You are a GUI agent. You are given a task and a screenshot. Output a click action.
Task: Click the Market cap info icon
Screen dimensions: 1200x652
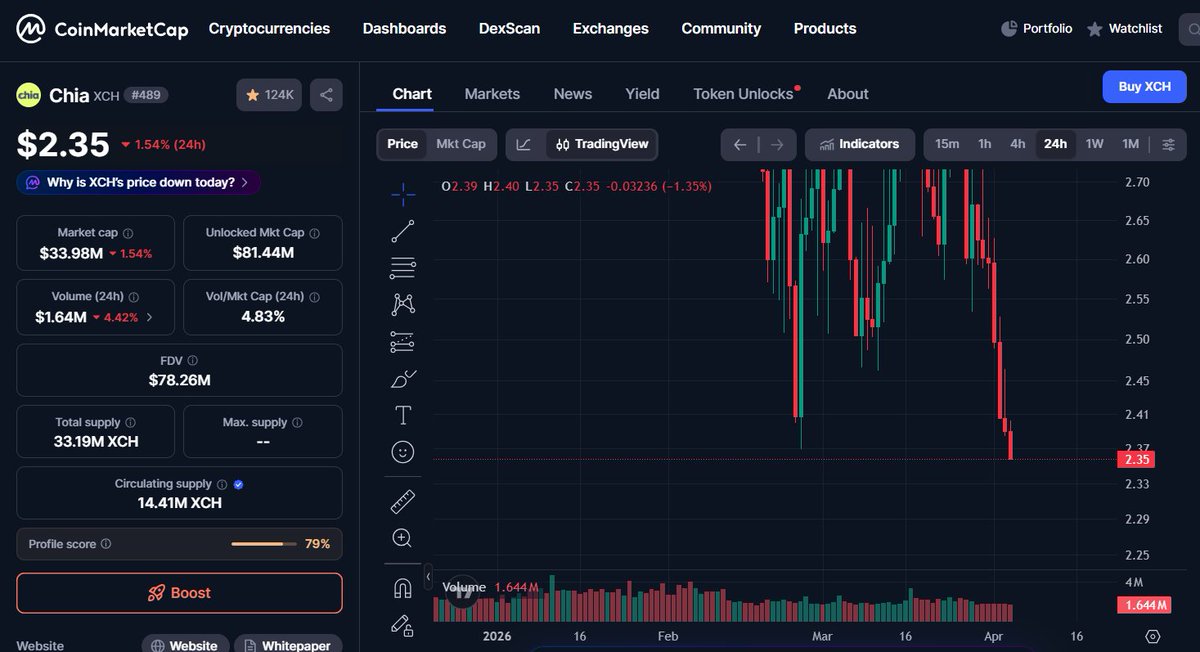[x=128, y=233]
